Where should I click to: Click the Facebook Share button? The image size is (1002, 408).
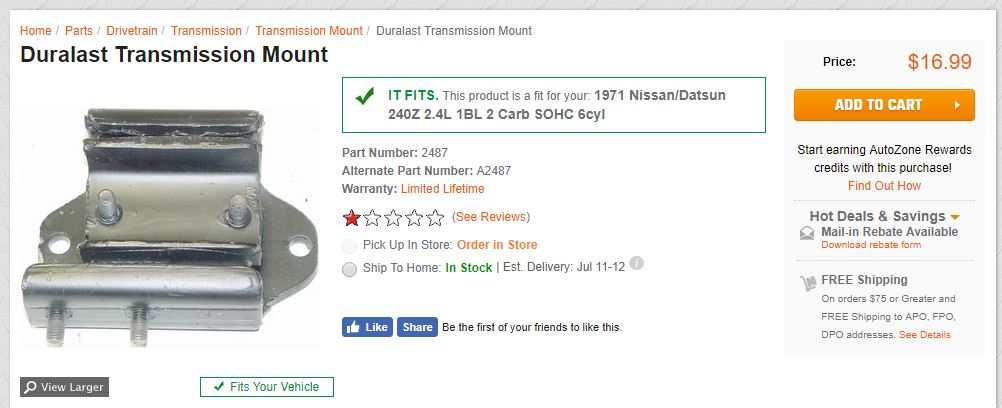coord(417,327)
